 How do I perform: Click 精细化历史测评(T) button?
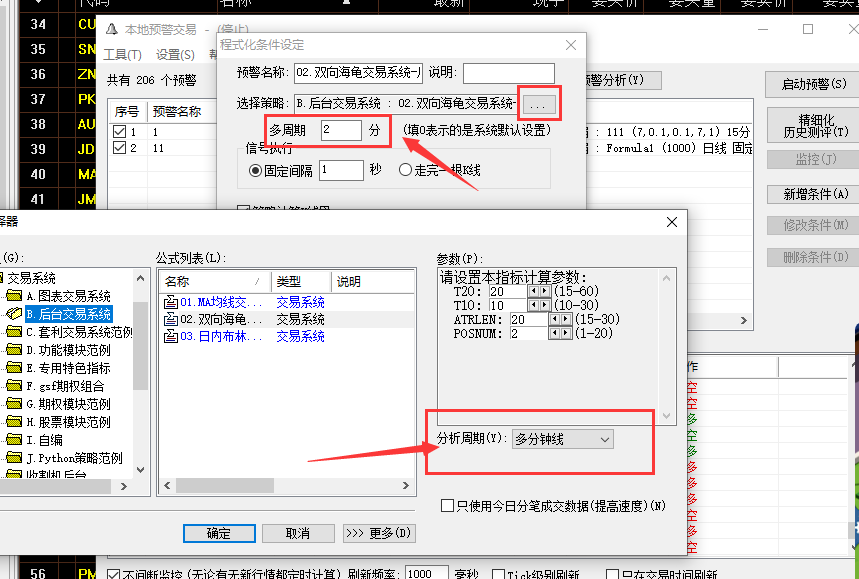point(814,125)
